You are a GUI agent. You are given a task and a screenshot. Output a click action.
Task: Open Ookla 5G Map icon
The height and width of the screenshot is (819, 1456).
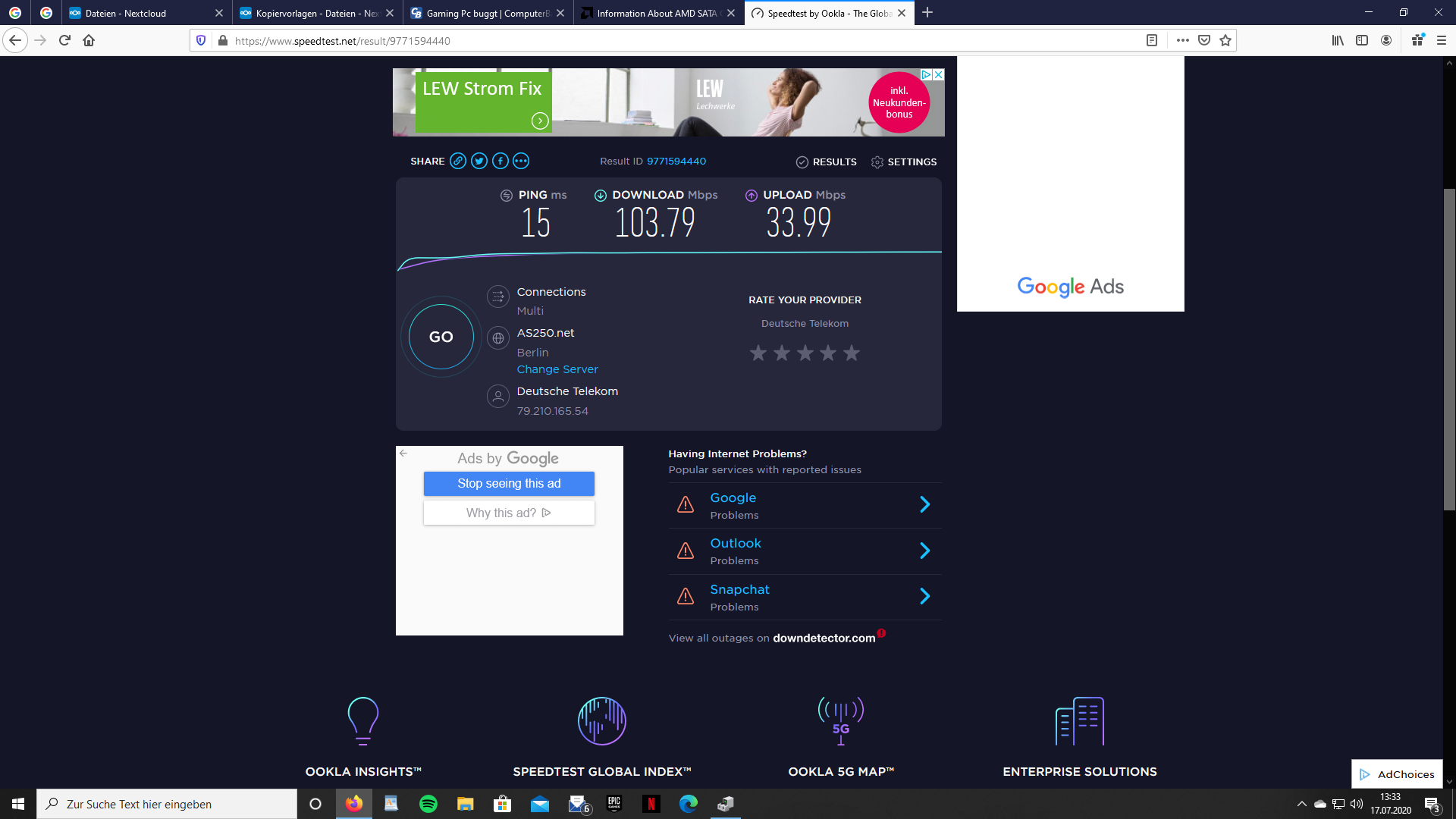(840, 720)
